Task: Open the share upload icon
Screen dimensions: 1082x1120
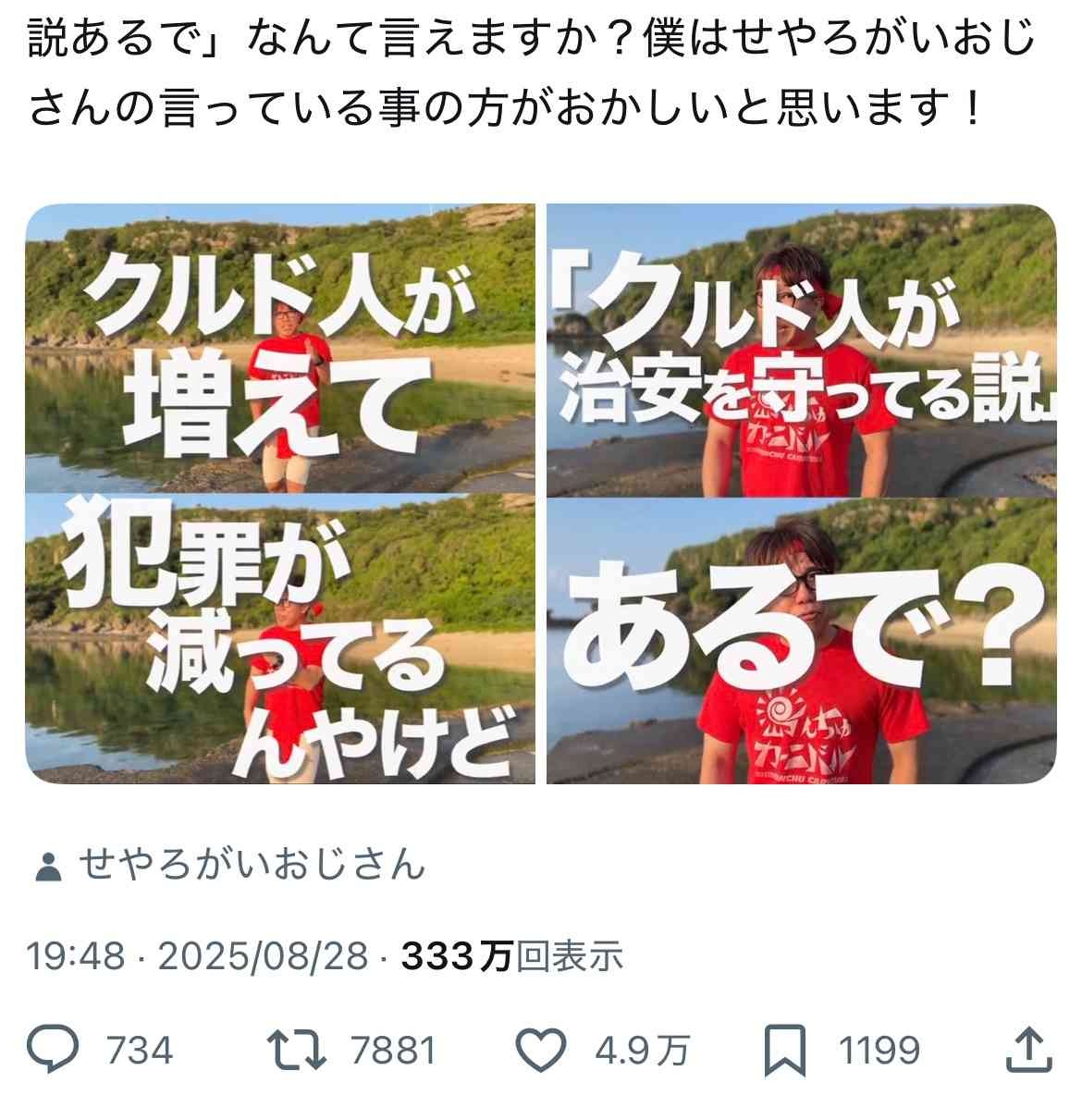Action: click(x=1027, y=1049)
